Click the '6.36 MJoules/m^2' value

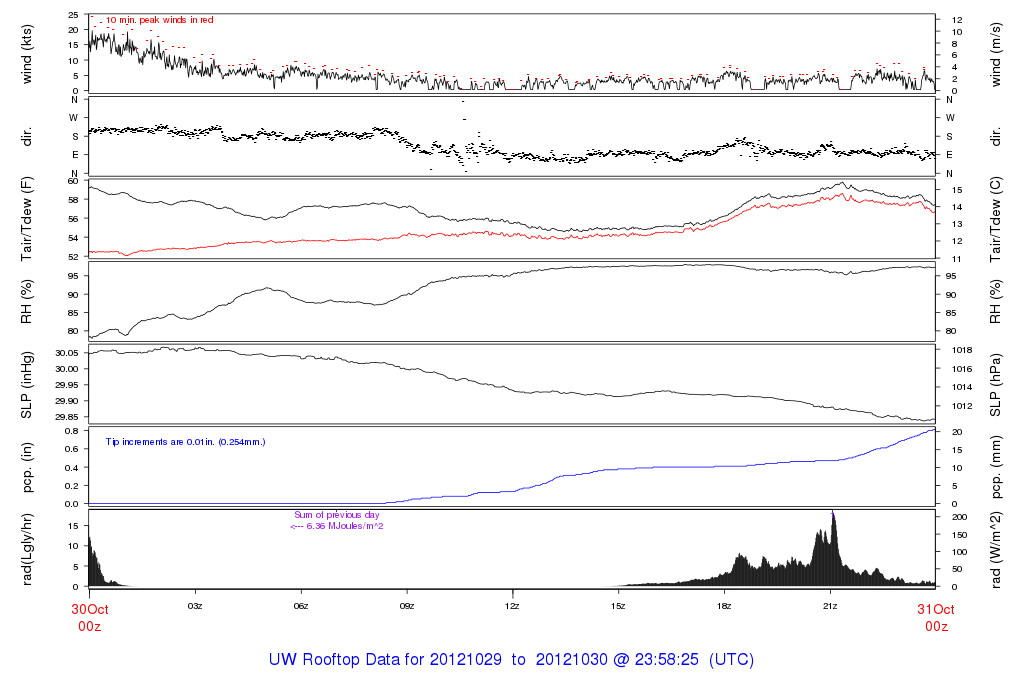coord(345,526)
